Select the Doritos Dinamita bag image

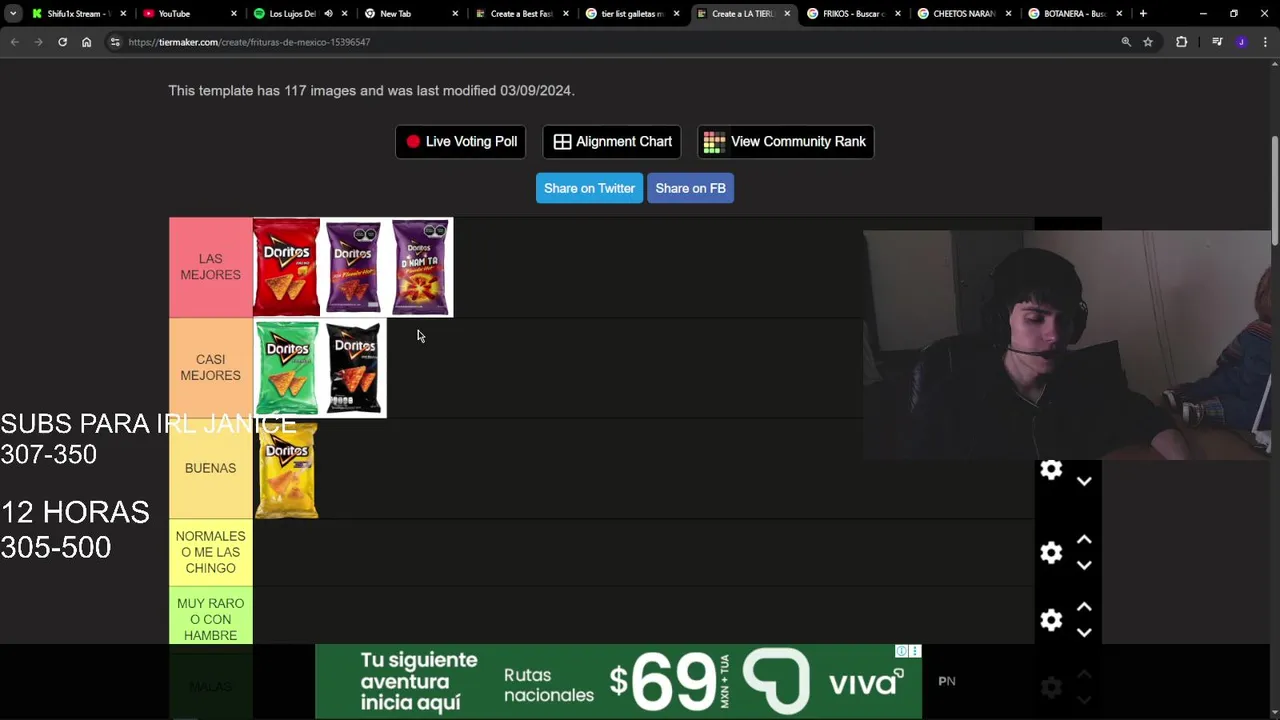(420, 267)
